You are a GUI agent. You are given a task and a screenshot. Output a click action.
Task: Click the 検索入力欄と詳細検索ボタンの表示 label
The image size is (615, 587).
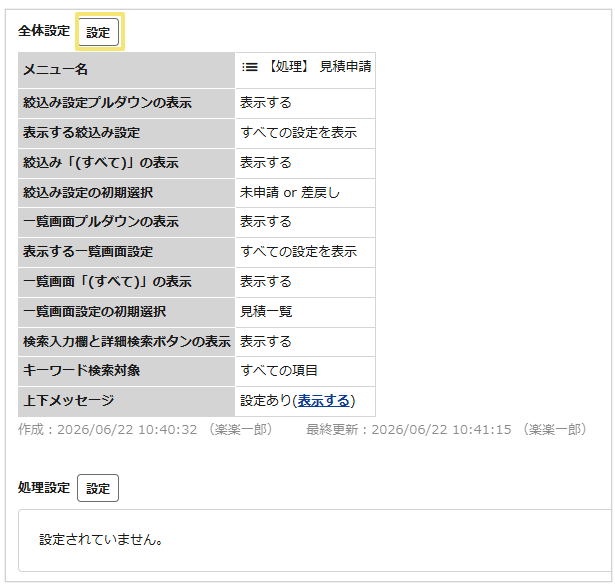coord(127,342)
